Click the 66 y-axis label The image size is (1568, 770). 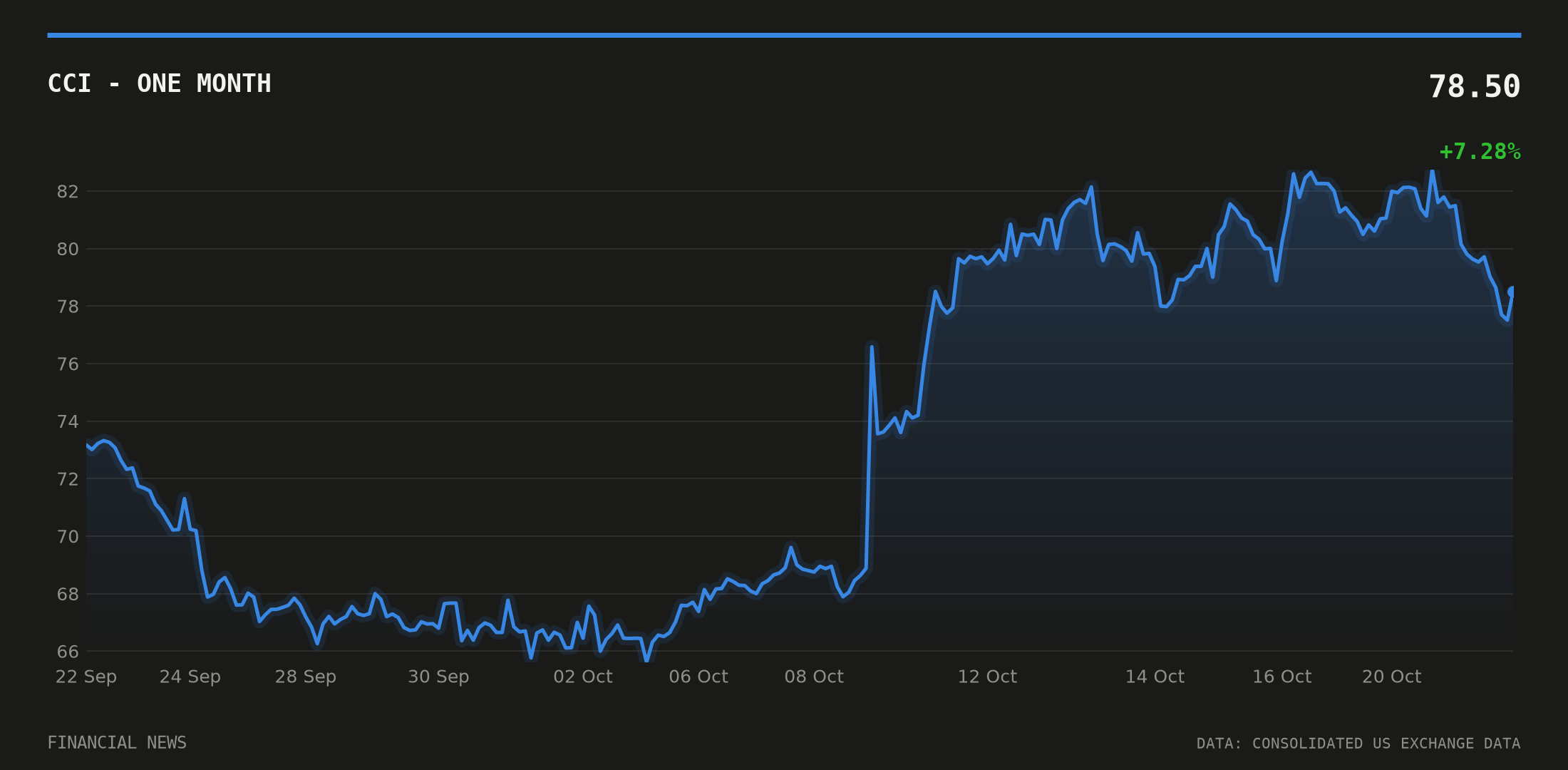point(68,652)
